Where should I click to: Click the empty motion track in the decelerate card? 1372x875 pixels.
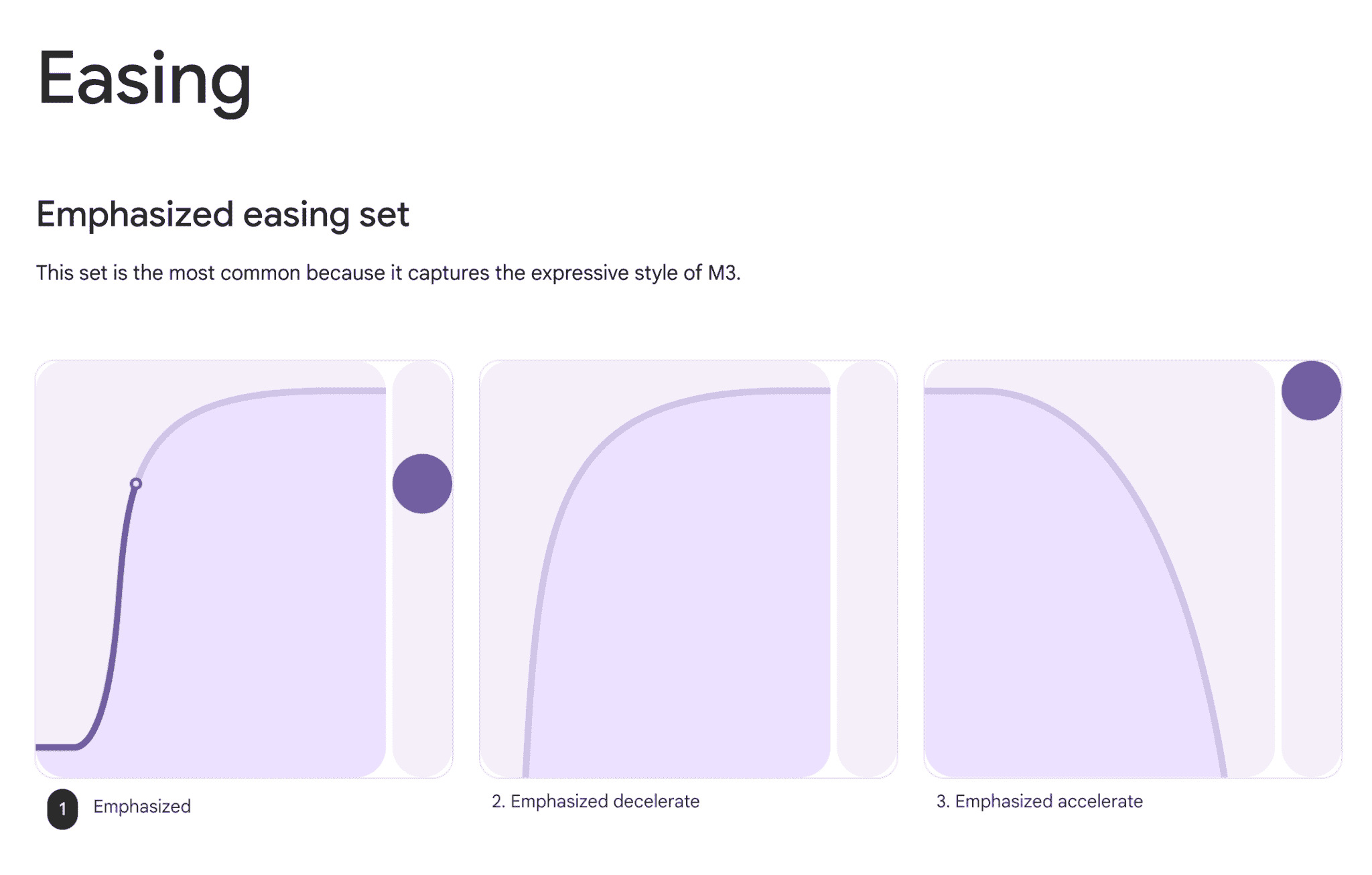[x=867, y=569]
